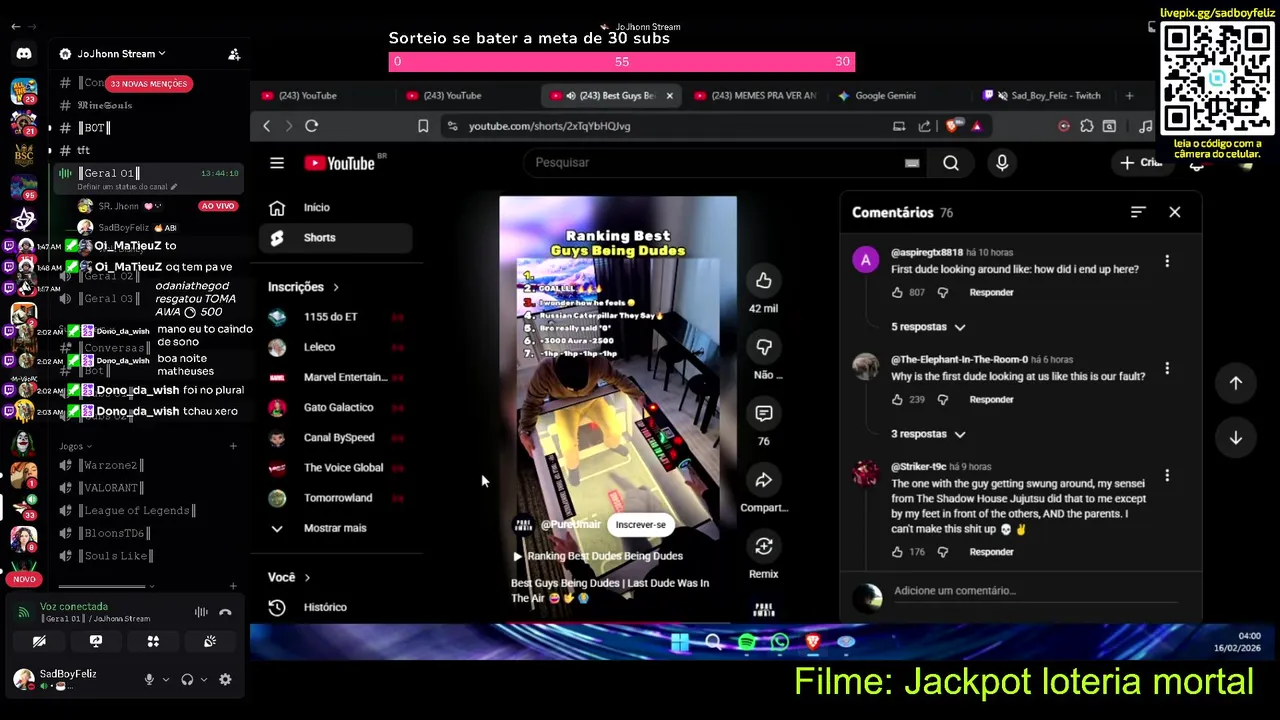Go to the YouTube logo home
The width and height of the screenshot is (1280, 720).
(340, 163)
